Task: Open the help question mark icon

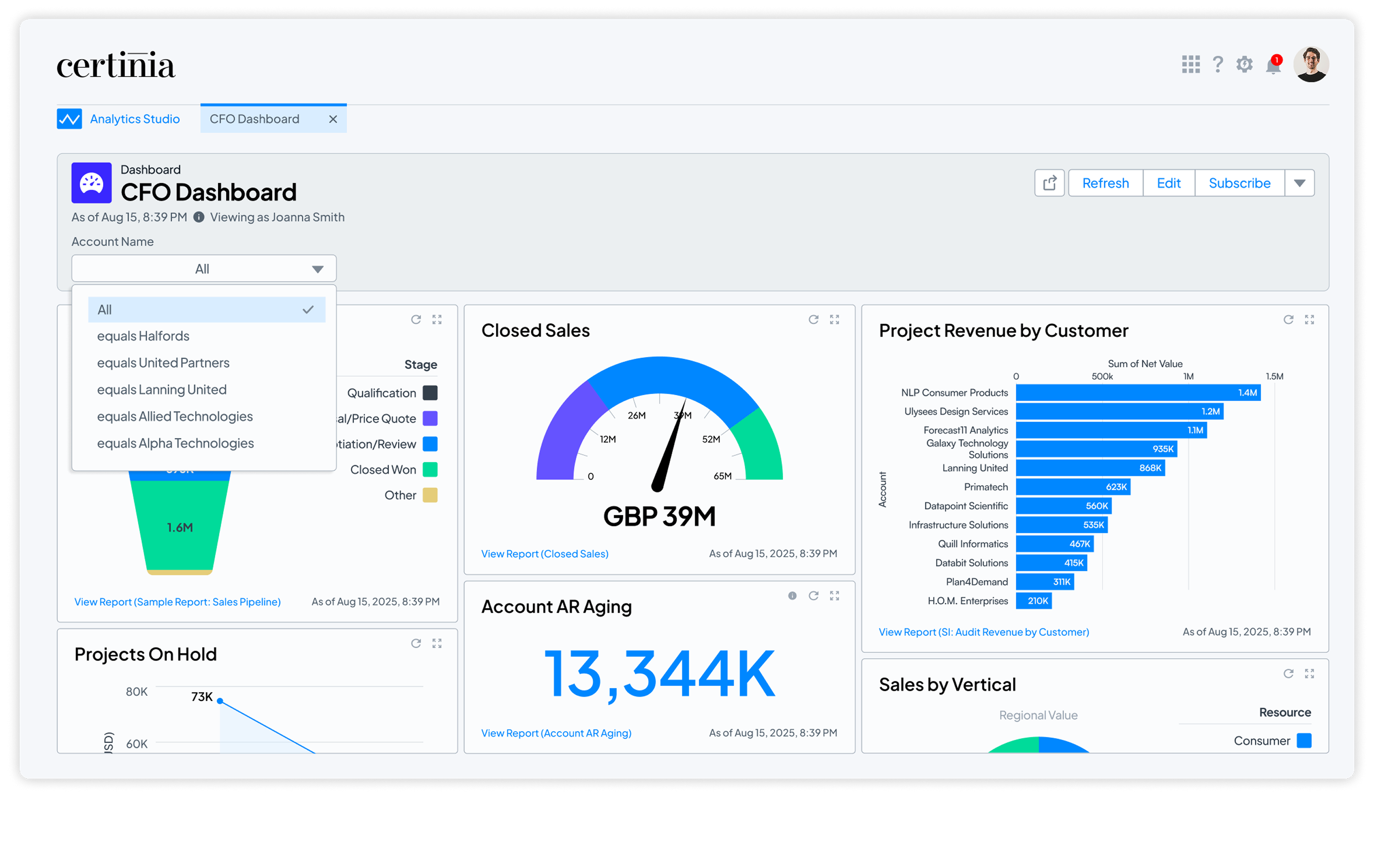Action: [1218, 65]
